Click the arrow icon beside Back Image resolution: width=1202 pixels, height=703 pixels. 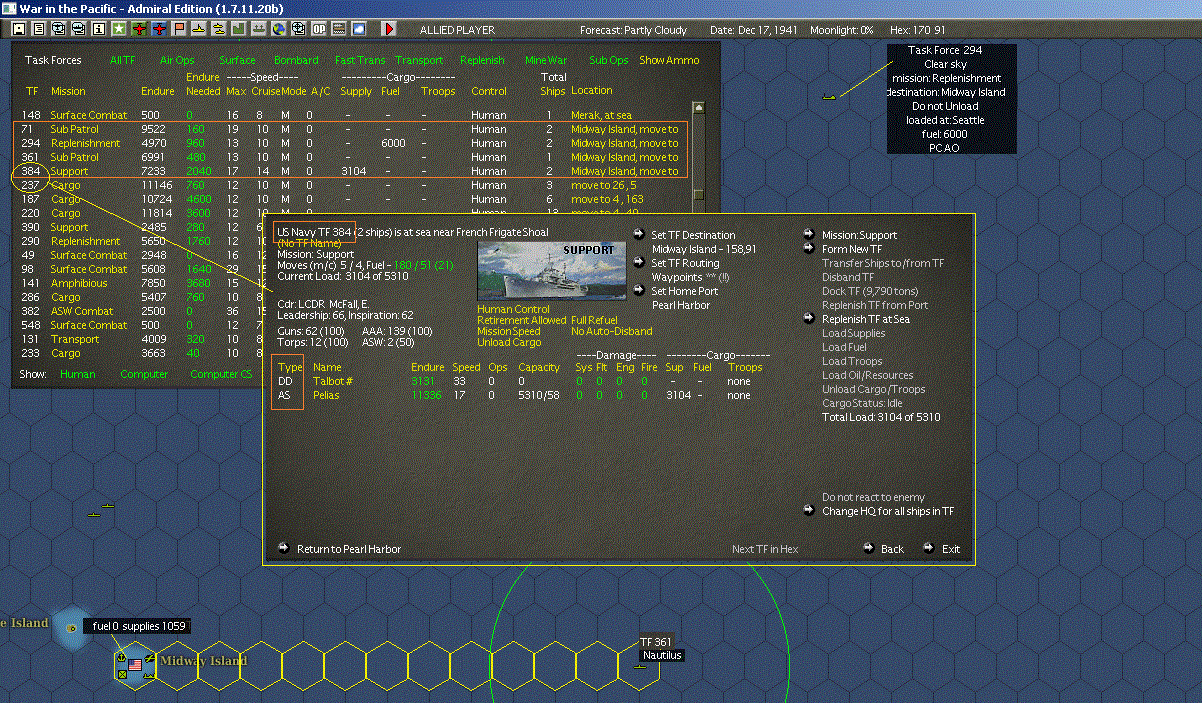(869, 548)
